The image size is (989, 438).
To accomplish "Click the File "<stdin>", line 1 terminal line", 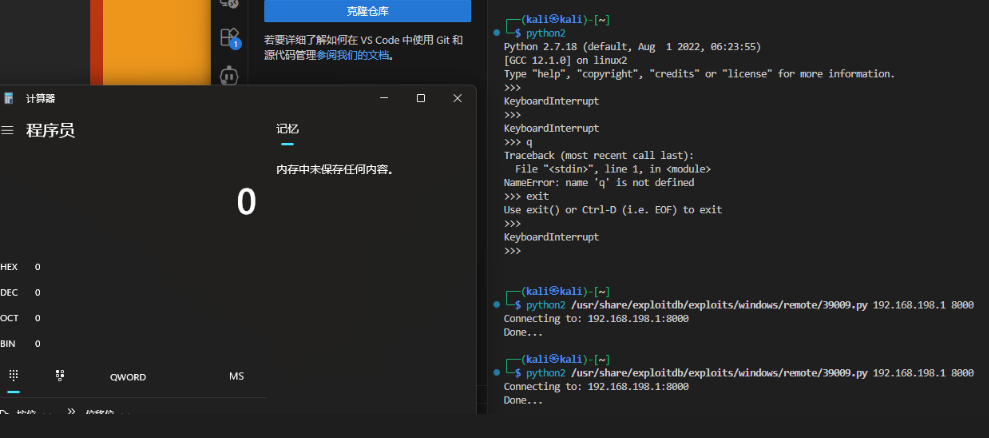I will tap(613, 169).
